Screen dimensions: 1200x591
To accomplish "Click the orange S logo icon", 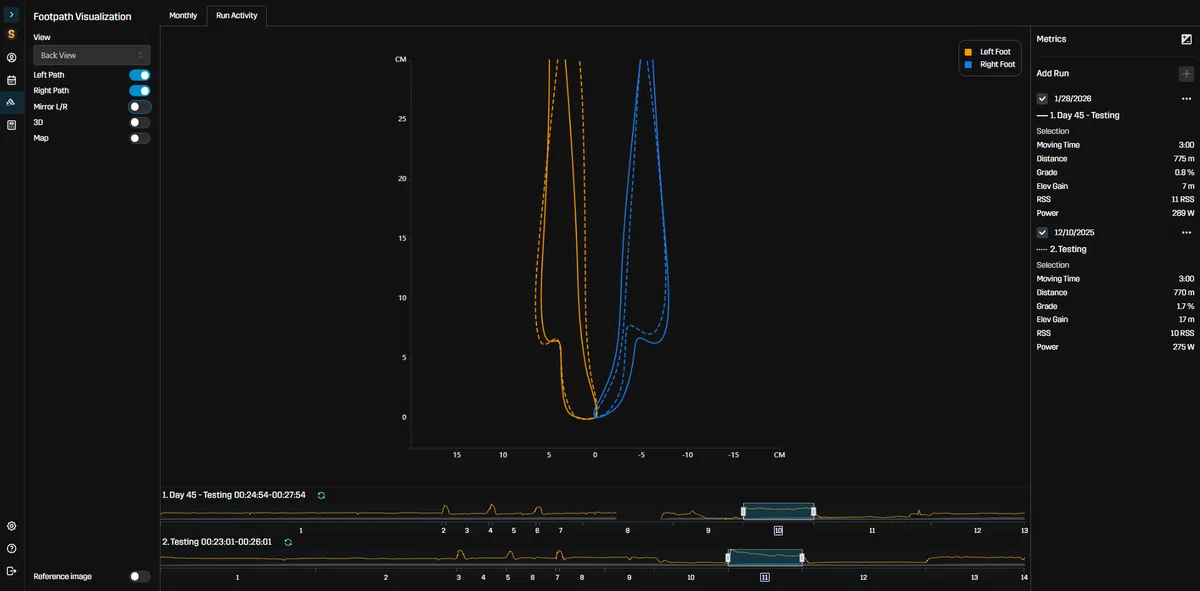I will (12, 34).
